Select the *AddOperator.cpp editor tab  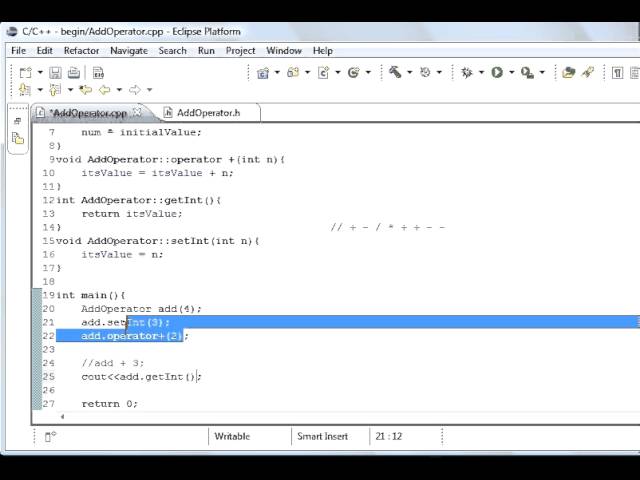pos(88,113)
